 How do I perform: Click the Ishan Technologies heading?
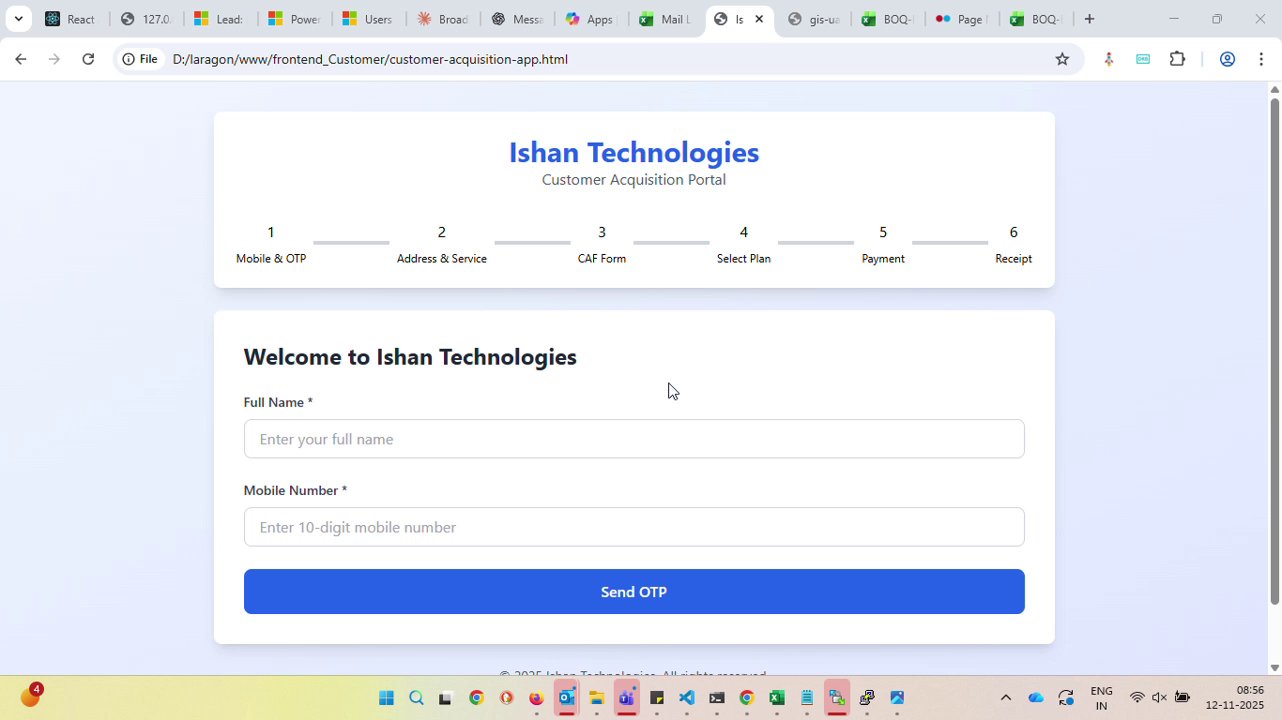pyautogui.click(x=634, y=152)
